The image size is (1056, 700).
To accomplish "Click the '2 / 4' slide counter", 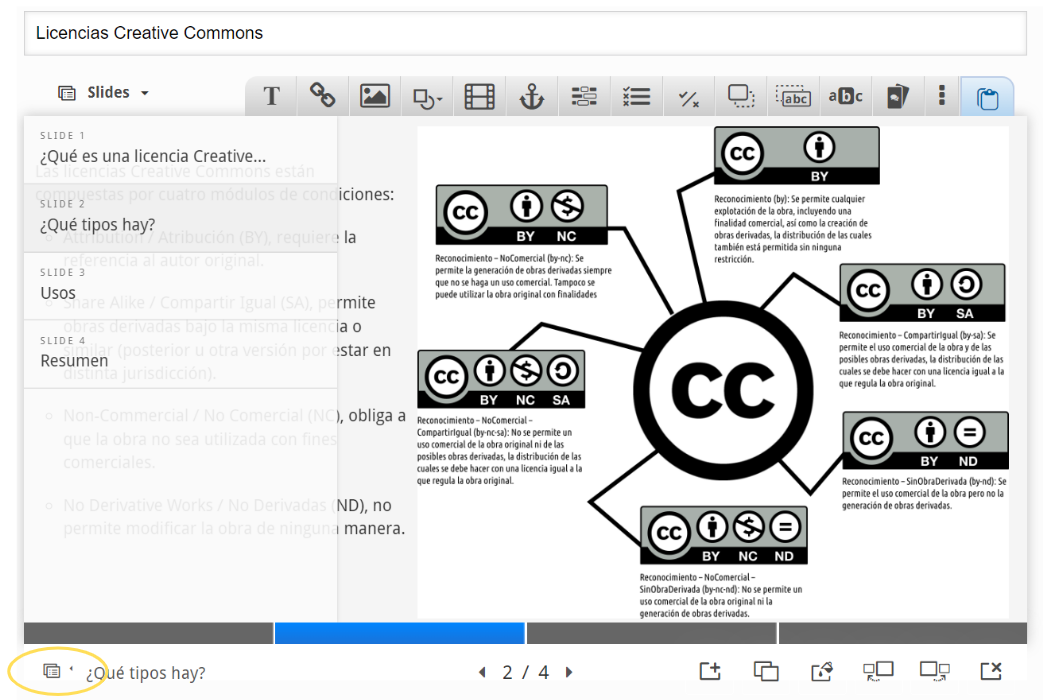I will pos(525,672).
